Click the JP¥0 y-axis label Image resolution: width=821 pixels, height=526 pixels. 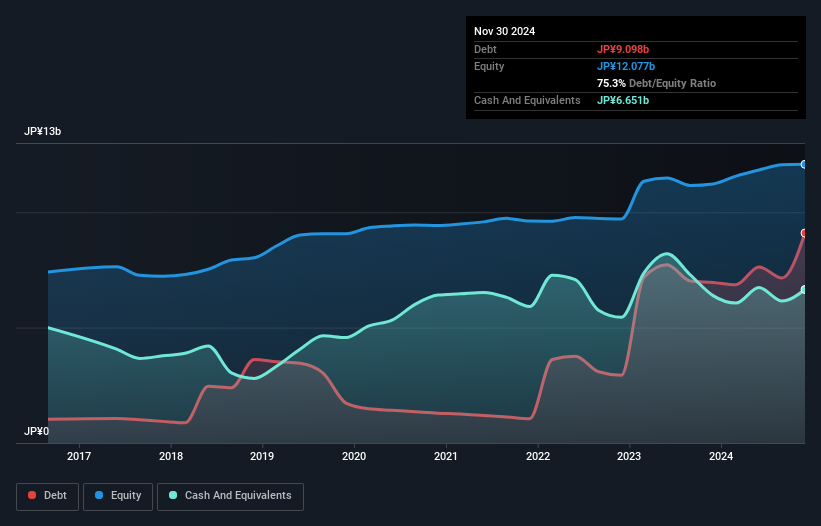(37, 431)
